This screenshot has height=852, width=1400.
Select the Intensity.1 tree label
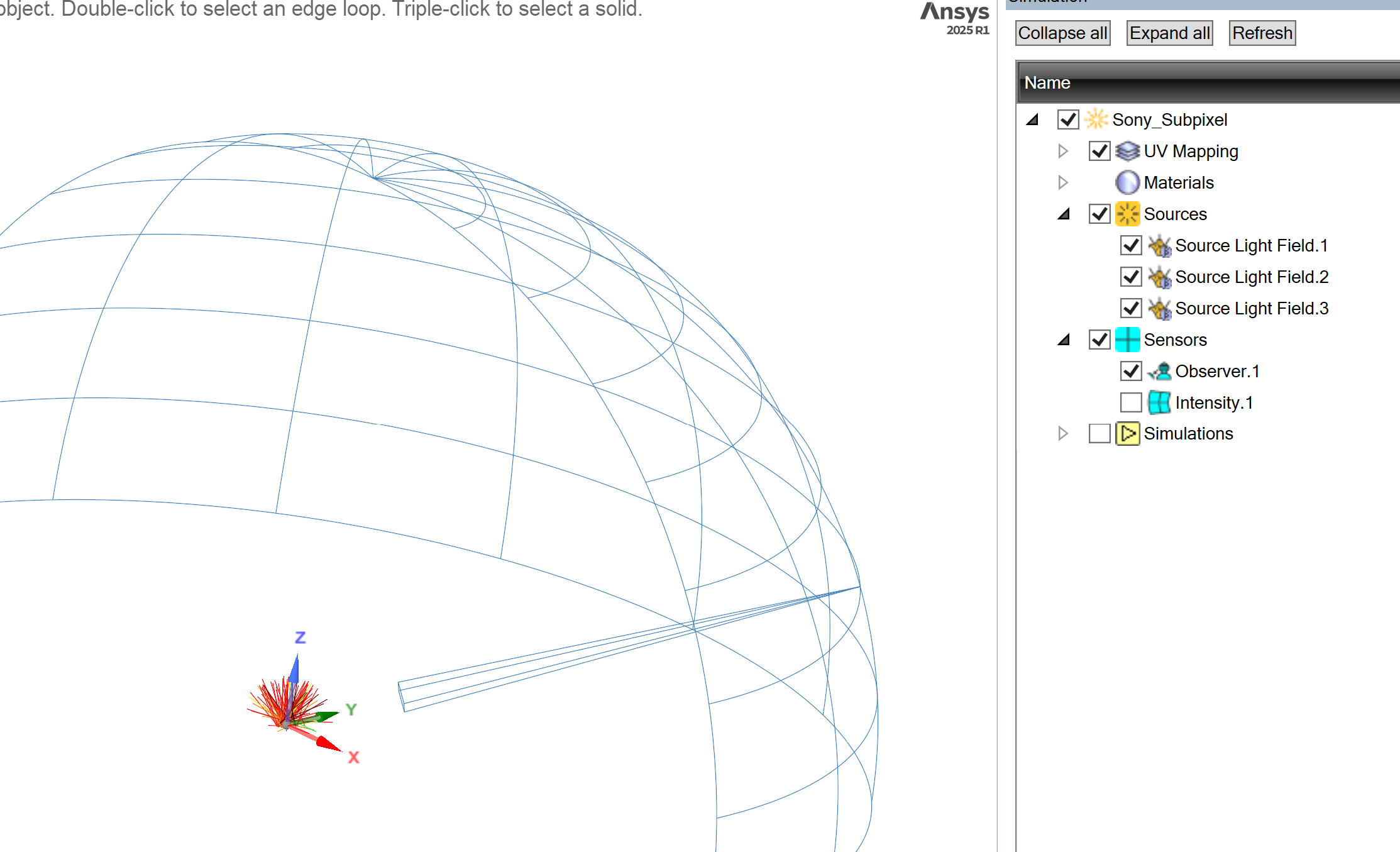point(1214,402)
